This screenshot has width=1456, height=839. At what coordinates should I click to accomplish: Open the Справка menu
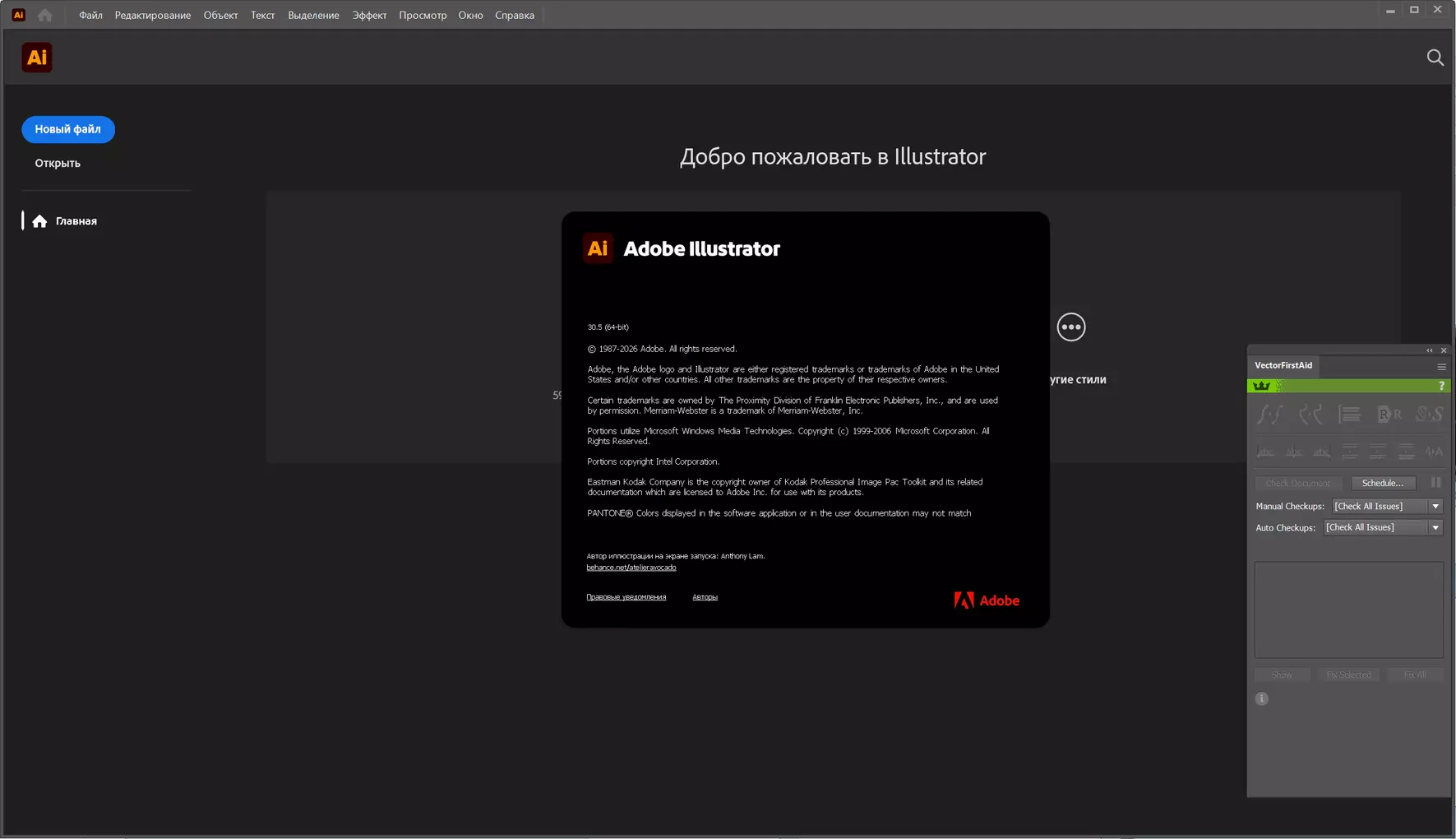pyautogui.click(x=515, y=15)
